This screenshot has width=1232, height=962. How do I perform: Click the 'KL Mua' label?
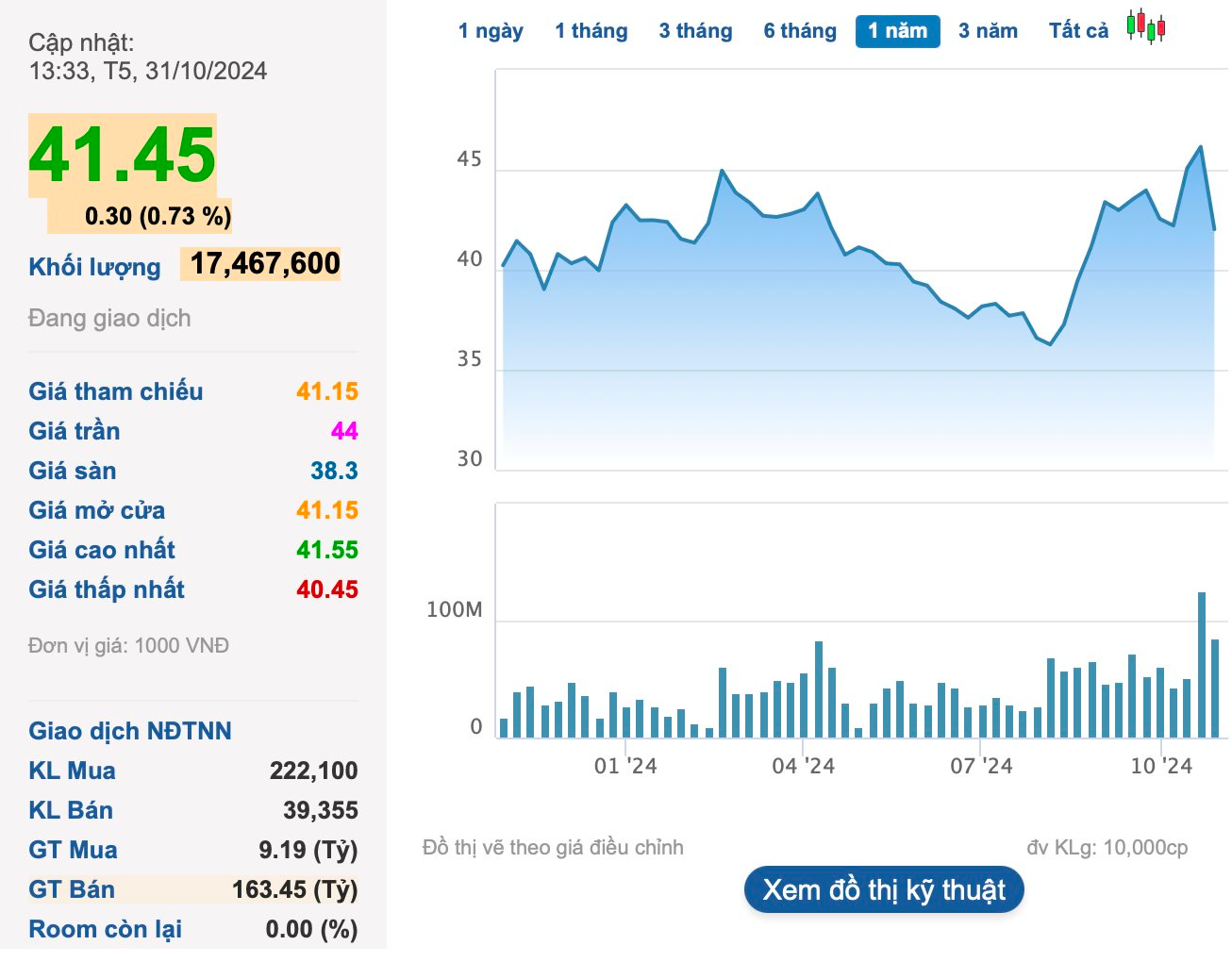pos(72,771)
